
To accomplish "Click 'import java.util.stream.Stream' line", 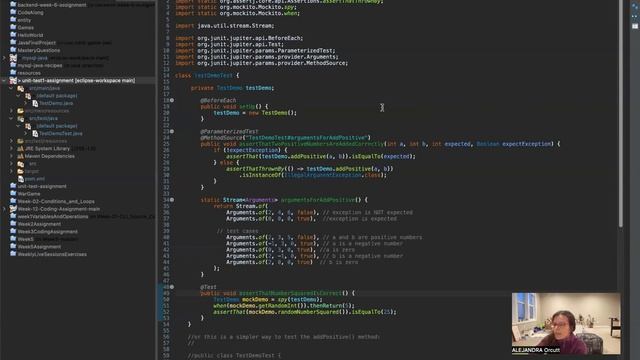I will click(224, 26).
